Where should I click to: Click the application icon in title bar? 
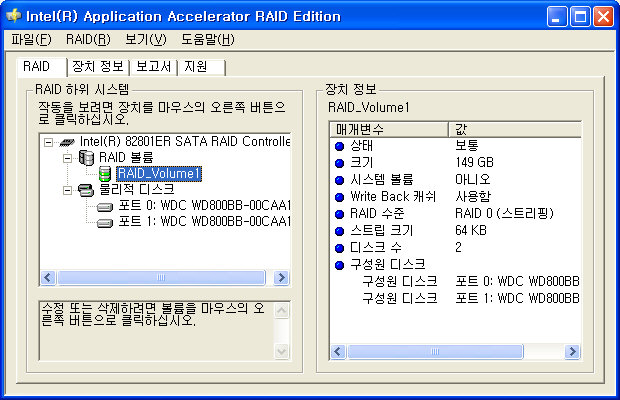point(14,16)
